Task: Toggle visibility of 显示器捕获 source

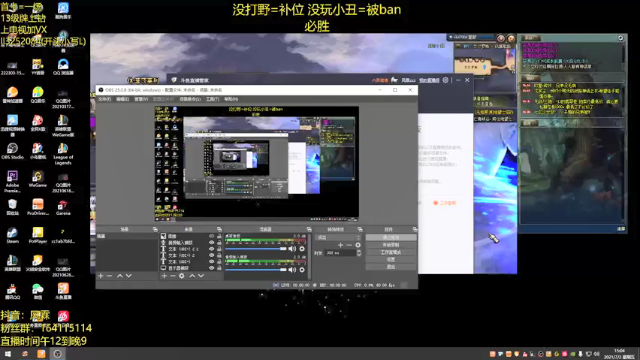Action: click(211, 268)
